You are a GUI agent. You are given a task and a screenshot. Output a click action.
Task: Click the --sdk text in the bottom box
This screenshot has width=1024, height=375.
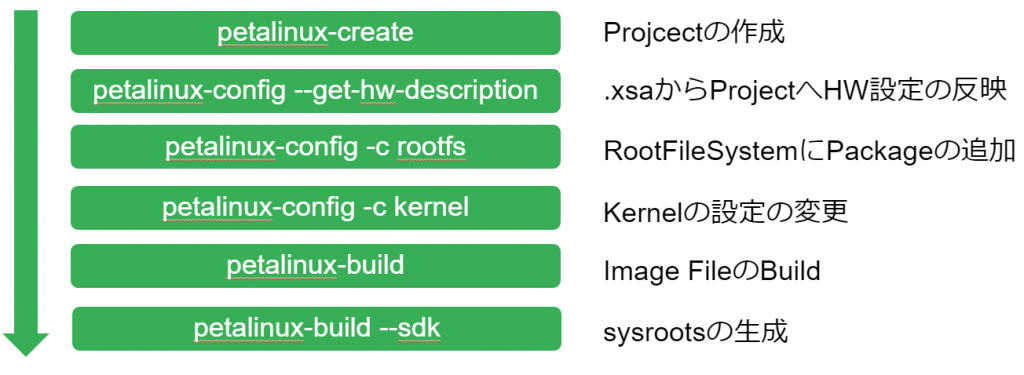pyautogui.click(x=409, y=329)
